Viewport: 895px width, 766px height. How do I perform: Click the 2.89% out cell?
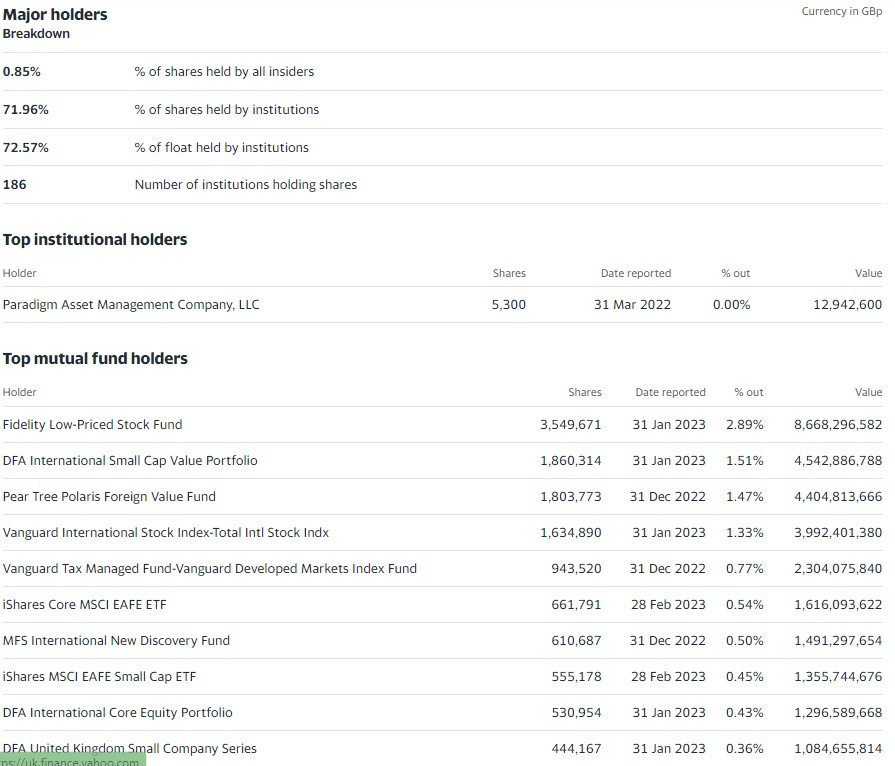[x=744, y=425]
